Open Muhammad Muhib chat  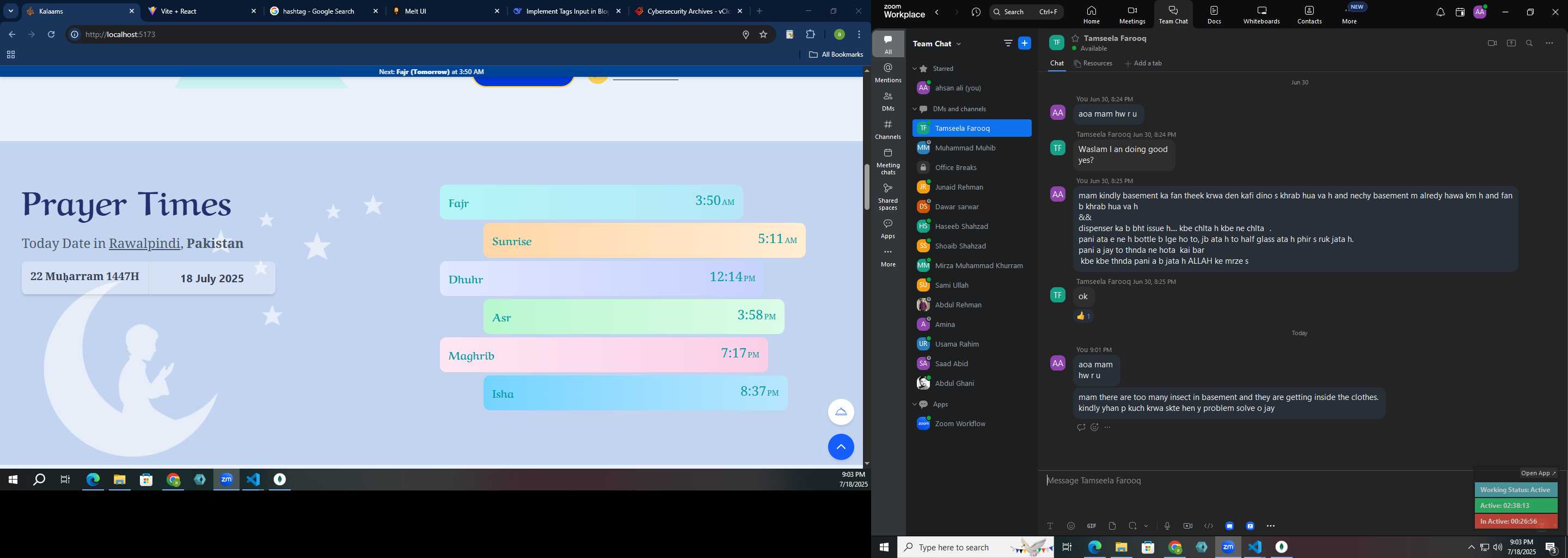(x=971, y=148)
